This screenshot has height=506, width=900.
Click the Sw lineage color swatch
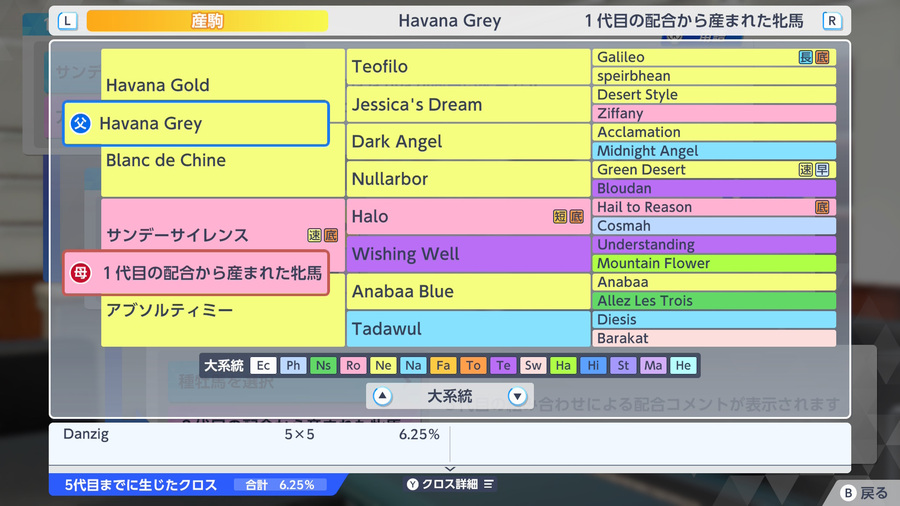click(x=533, y=365)
